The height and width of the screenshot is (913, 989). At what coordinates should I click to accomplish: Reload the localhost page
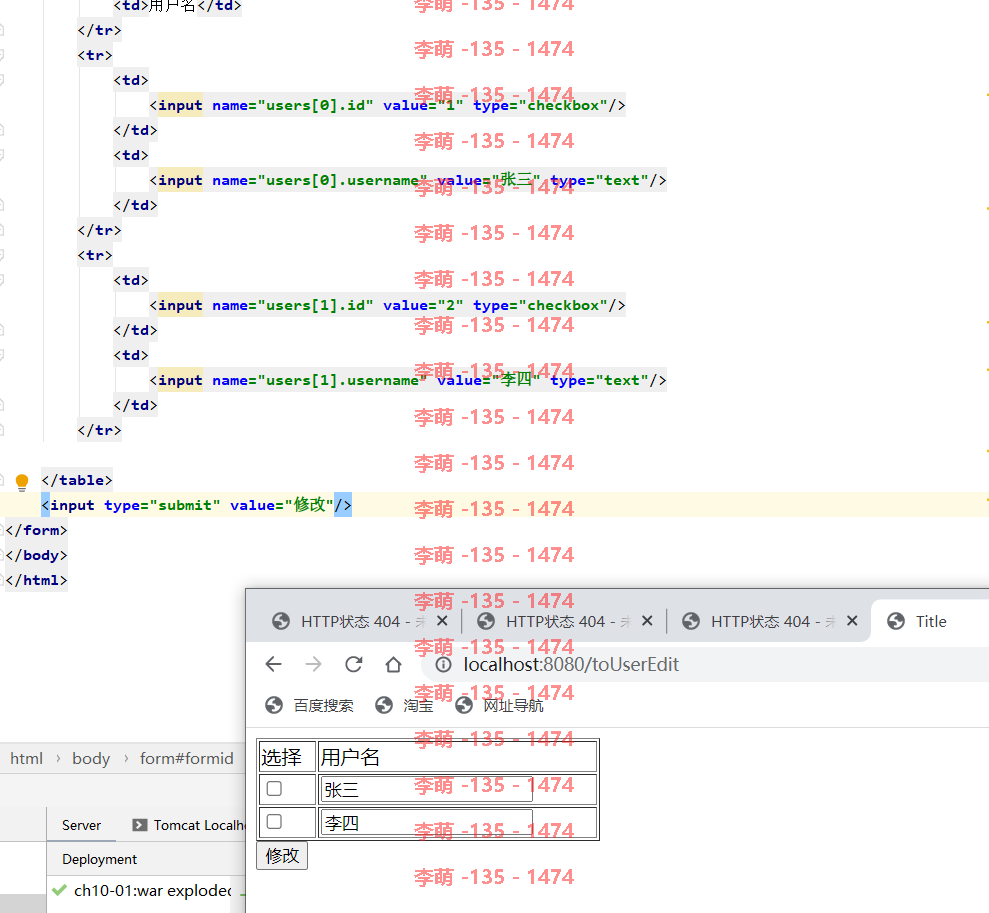pyautogui.click(x=354, y=665)
